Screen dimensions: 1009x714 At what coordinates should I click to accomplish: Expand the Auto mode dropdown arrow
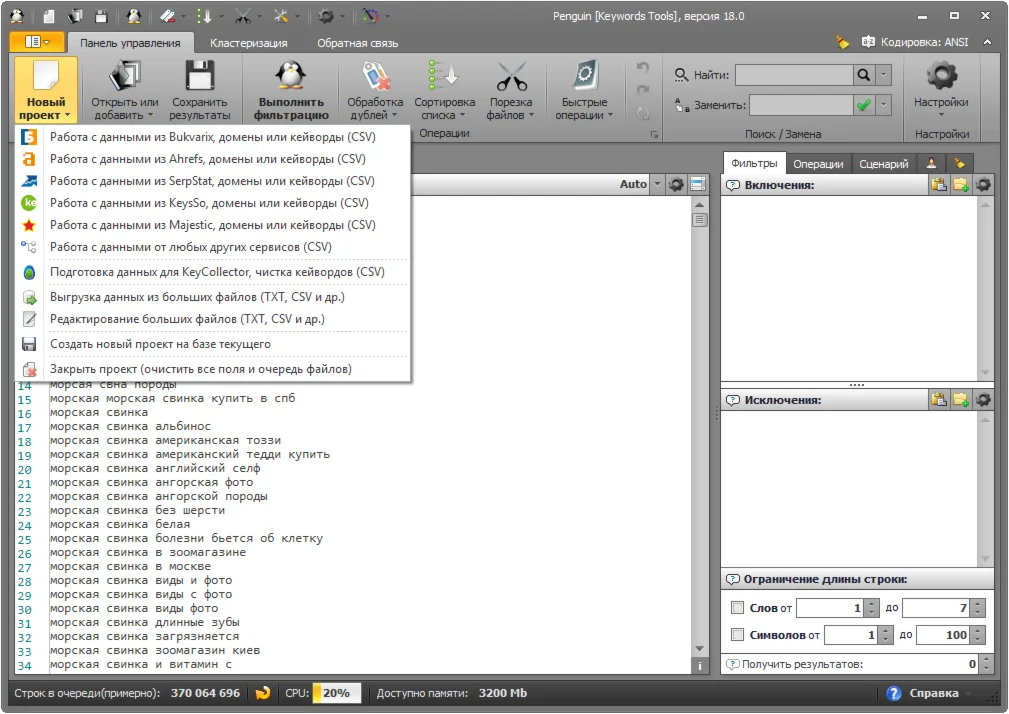657,184
